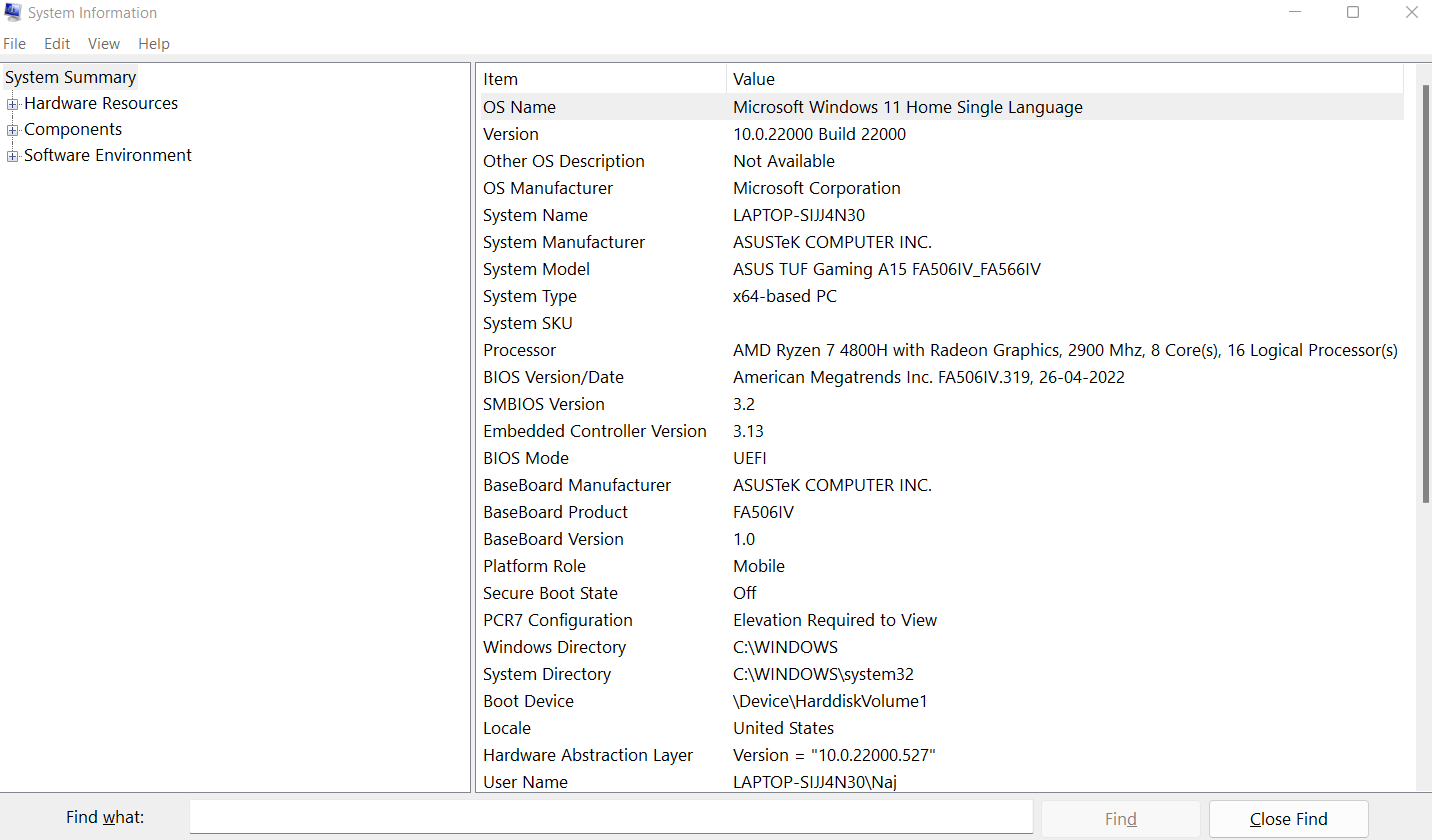Image resolution: width=1432 pixels, height=840 pixels.
Task: Open the Edit menu
Action: coord(57,44)
